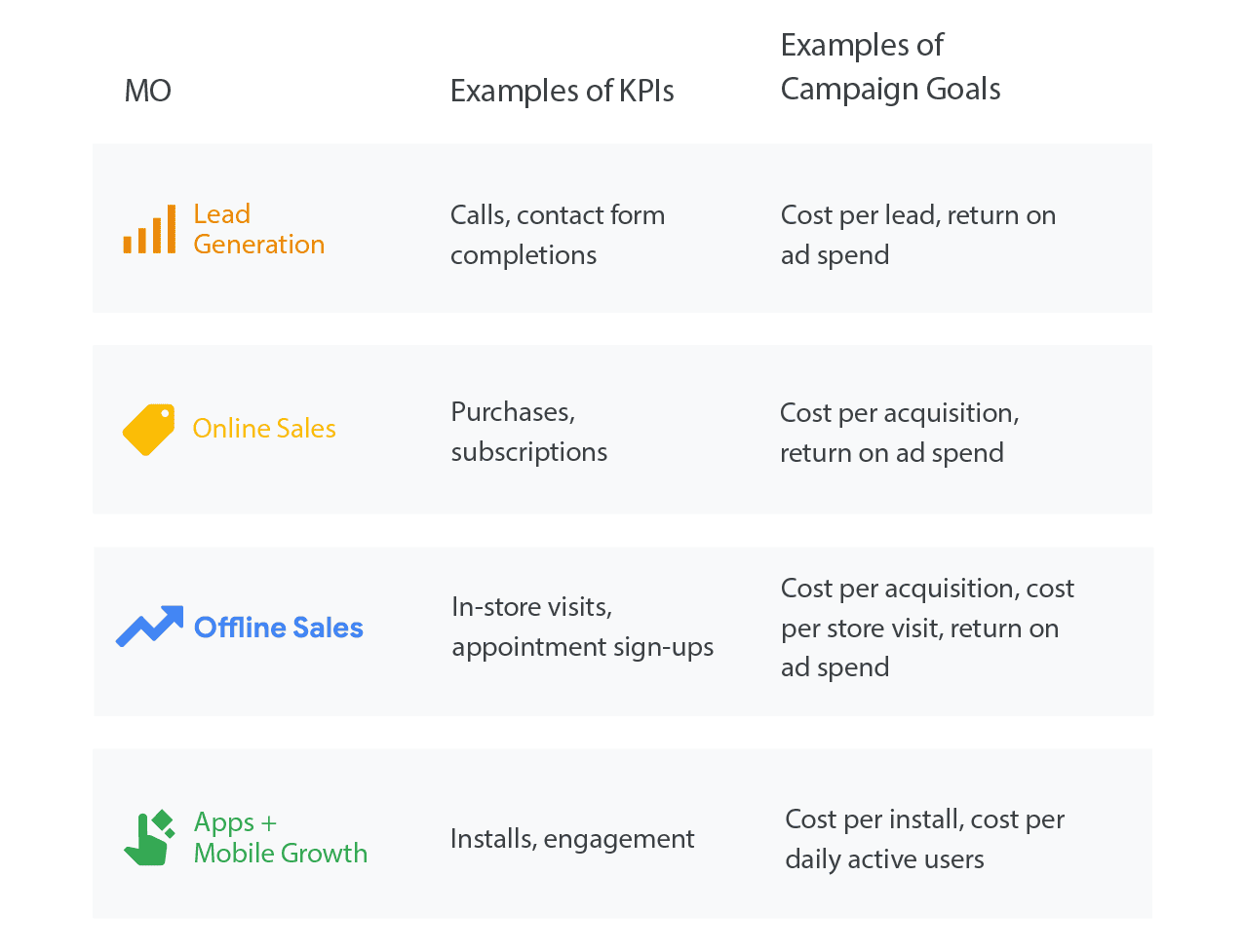Screen dimensions: 1243x952
Task: Select the Apps + Mobile Growth label
Action: 281,837
